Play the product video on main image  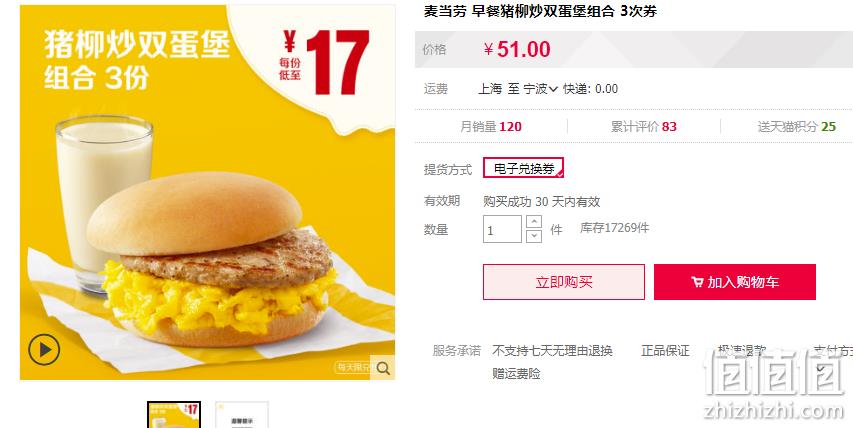[x=44, y=350]
